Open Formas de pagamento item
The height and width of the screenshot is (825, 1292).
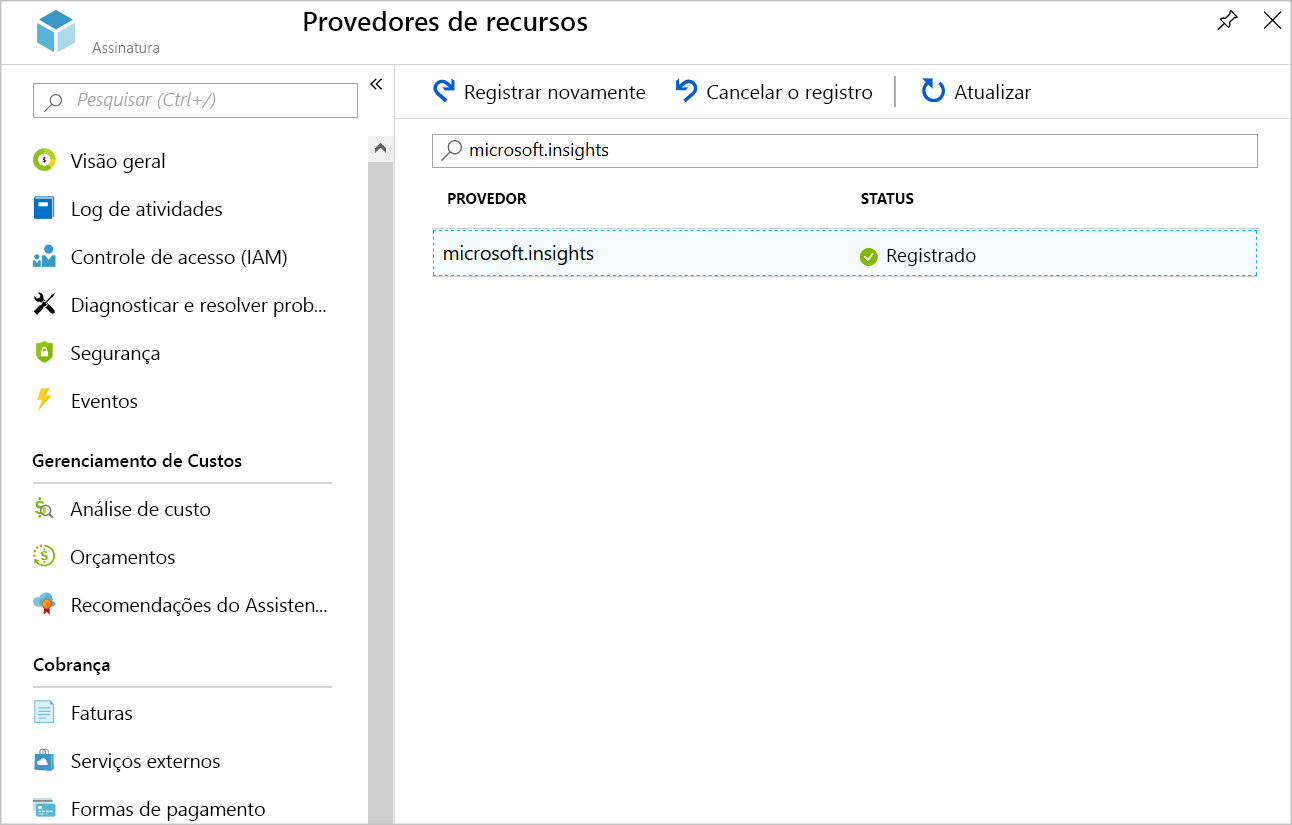[x=168, y=809]
